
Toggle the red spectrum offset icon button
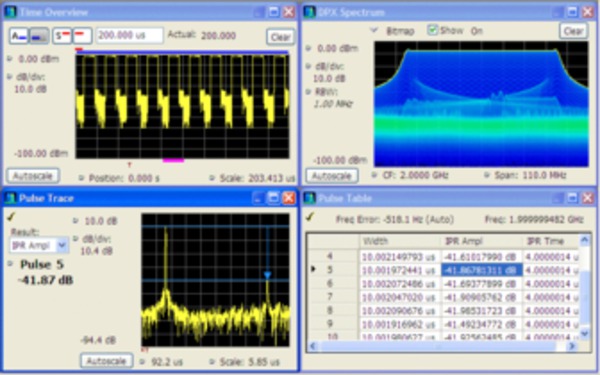click(x=82, y=36)
